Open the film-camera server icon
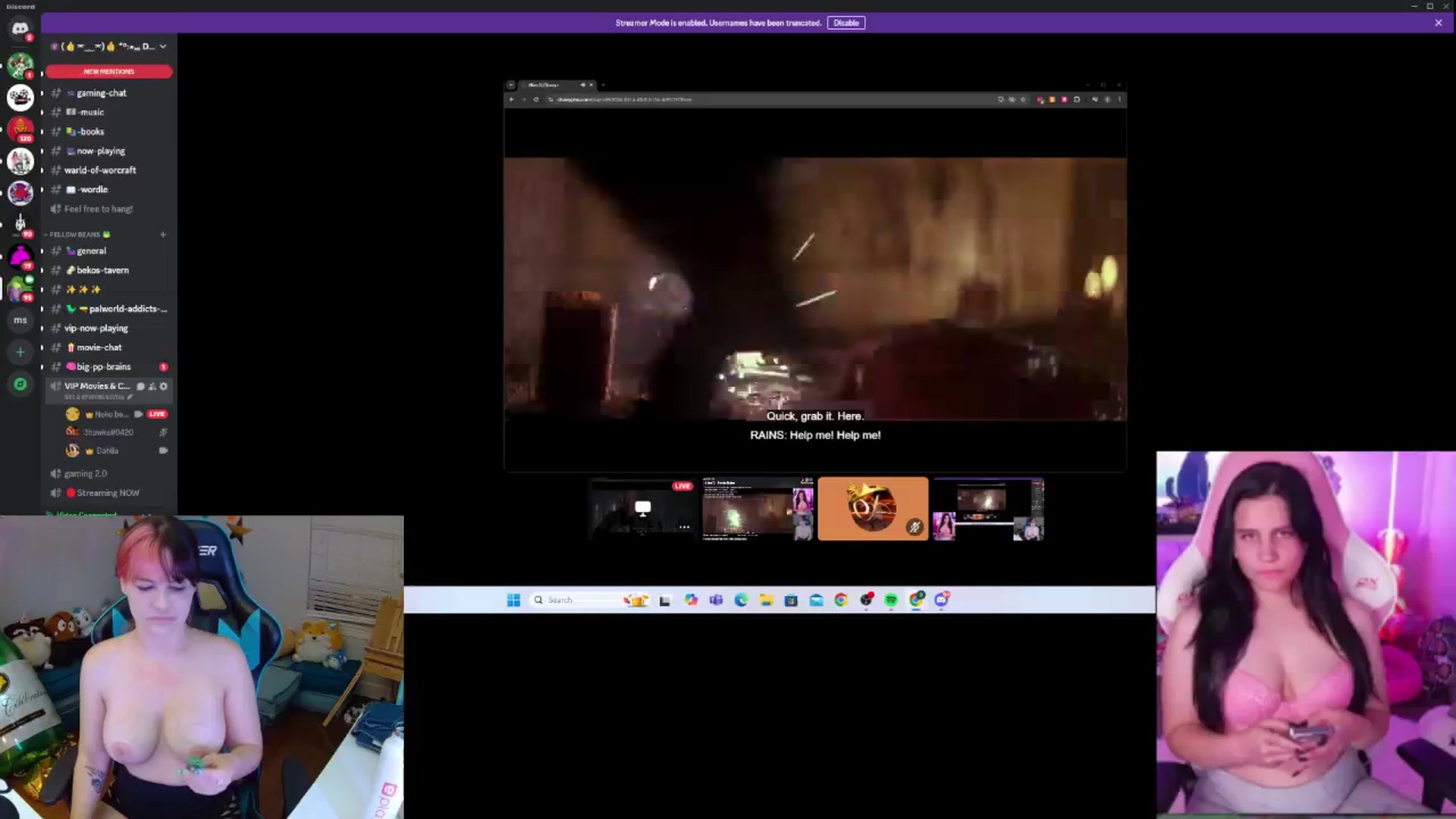The width and height of the screenshot is (1456, 819). point(20,97)
